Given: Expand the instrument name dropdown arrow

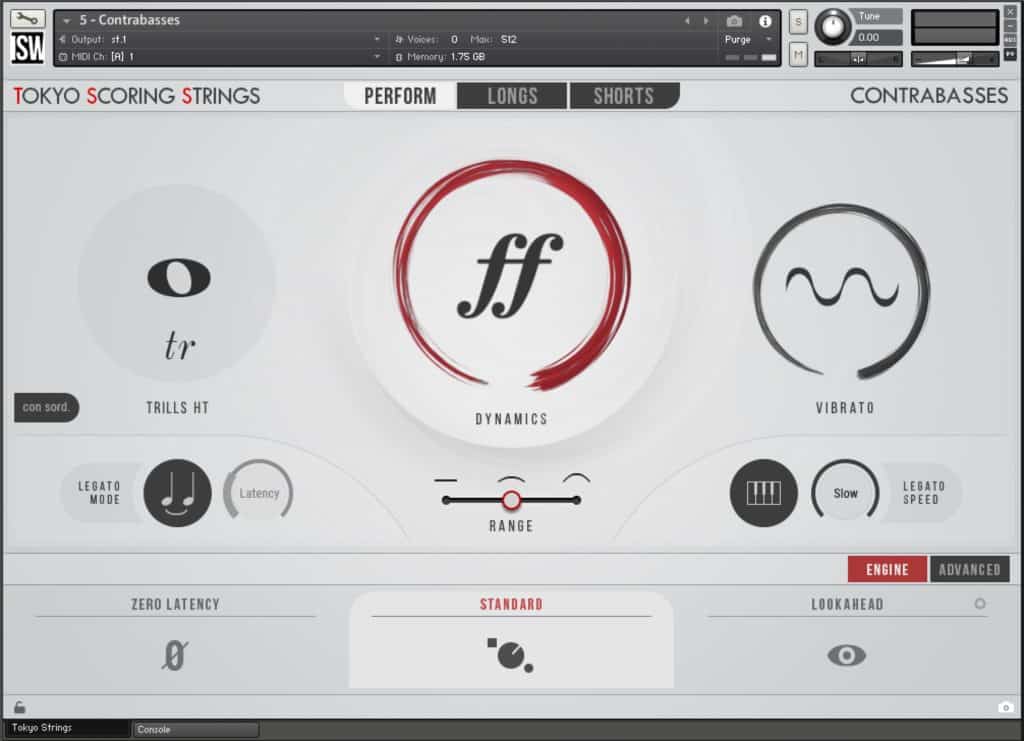Looking at the screenshot, I should pyautogui.click(x=66, y=21).
